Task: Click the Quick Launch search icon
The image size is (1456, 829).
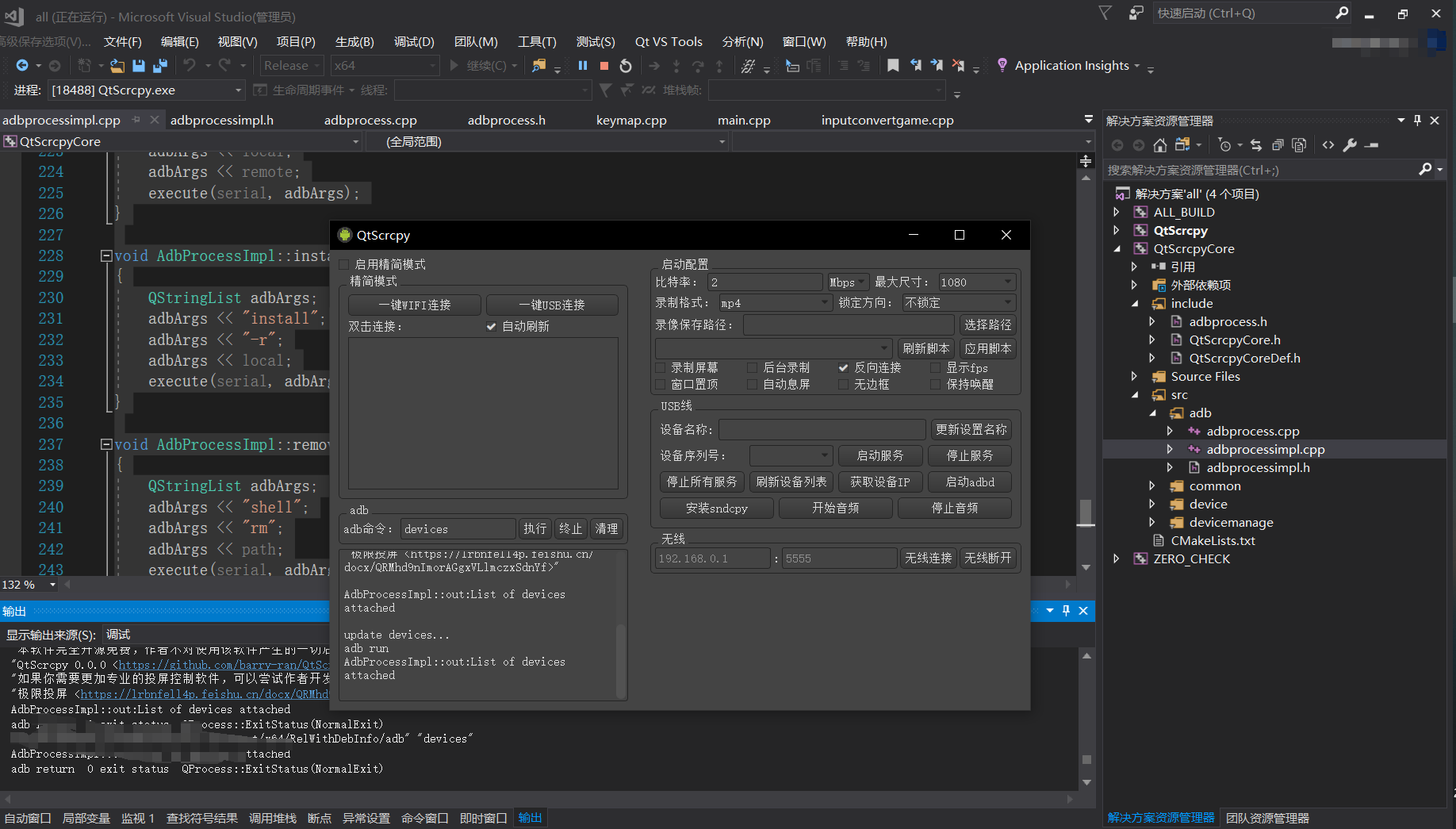Action: 1342,13
